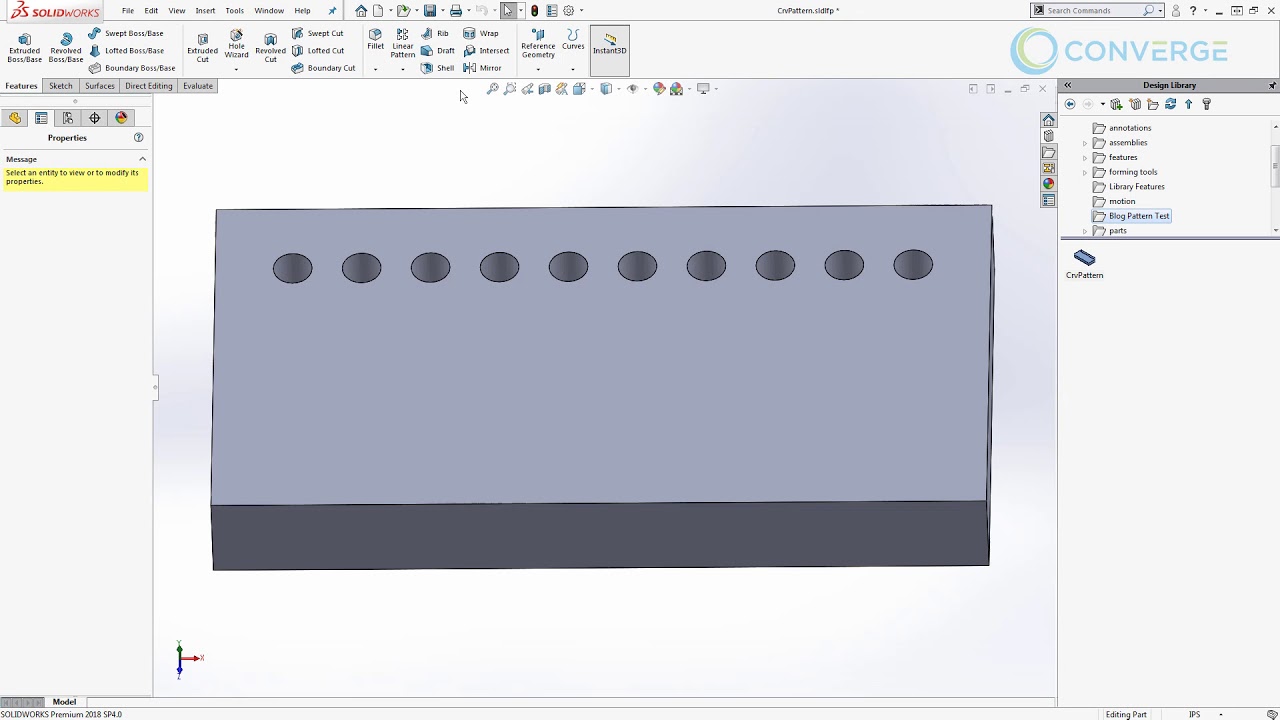1280x720 pixels.
Task: Click in Search Commands field
Action: (1093, 10)
